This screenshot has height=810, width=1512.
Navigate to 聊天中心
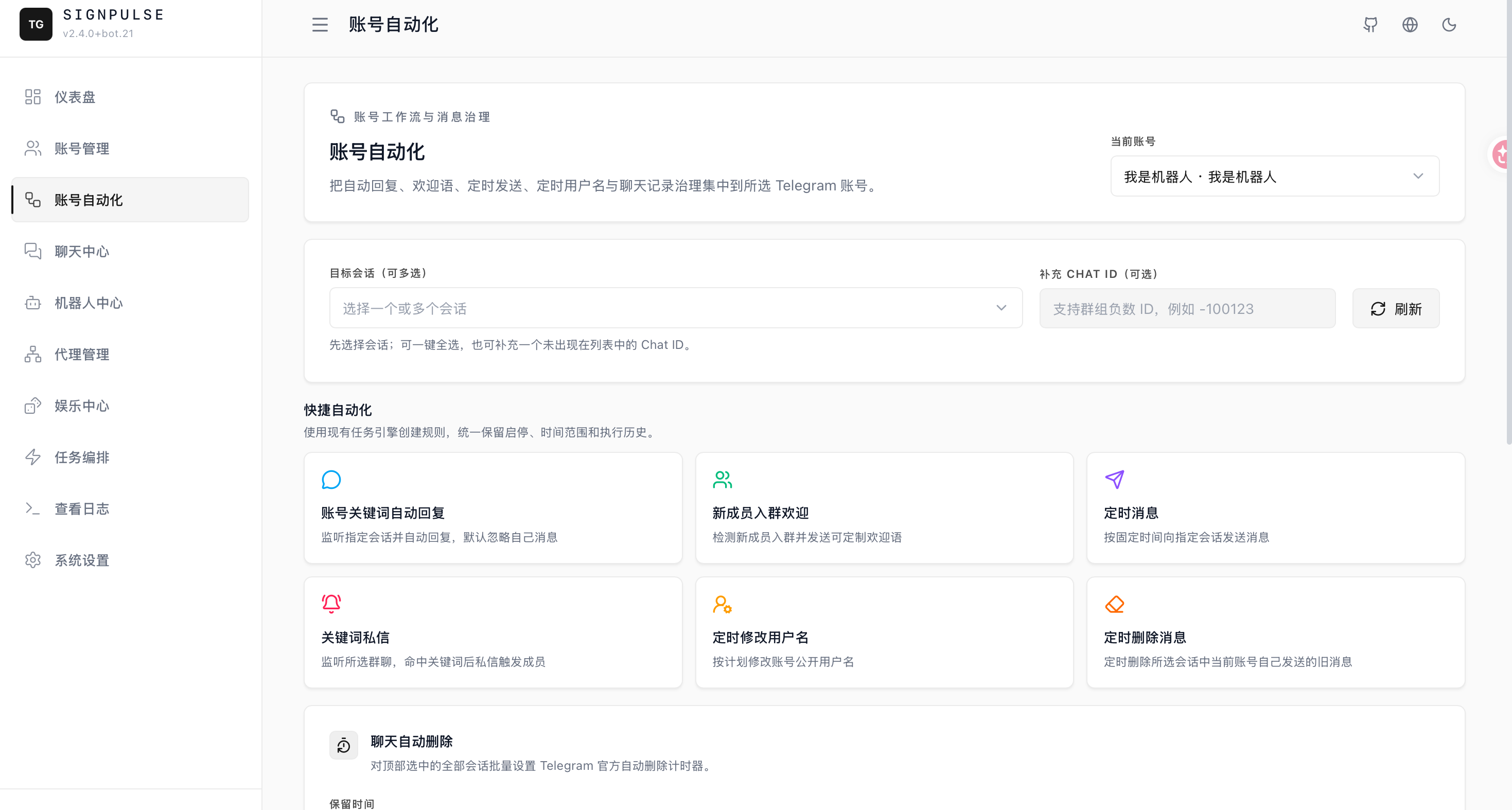[x=130, y=251]
